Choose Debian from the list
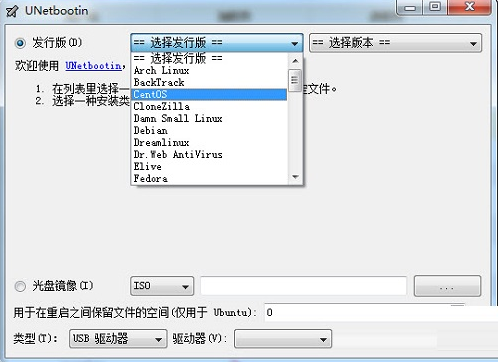 (x=209, y=131)
